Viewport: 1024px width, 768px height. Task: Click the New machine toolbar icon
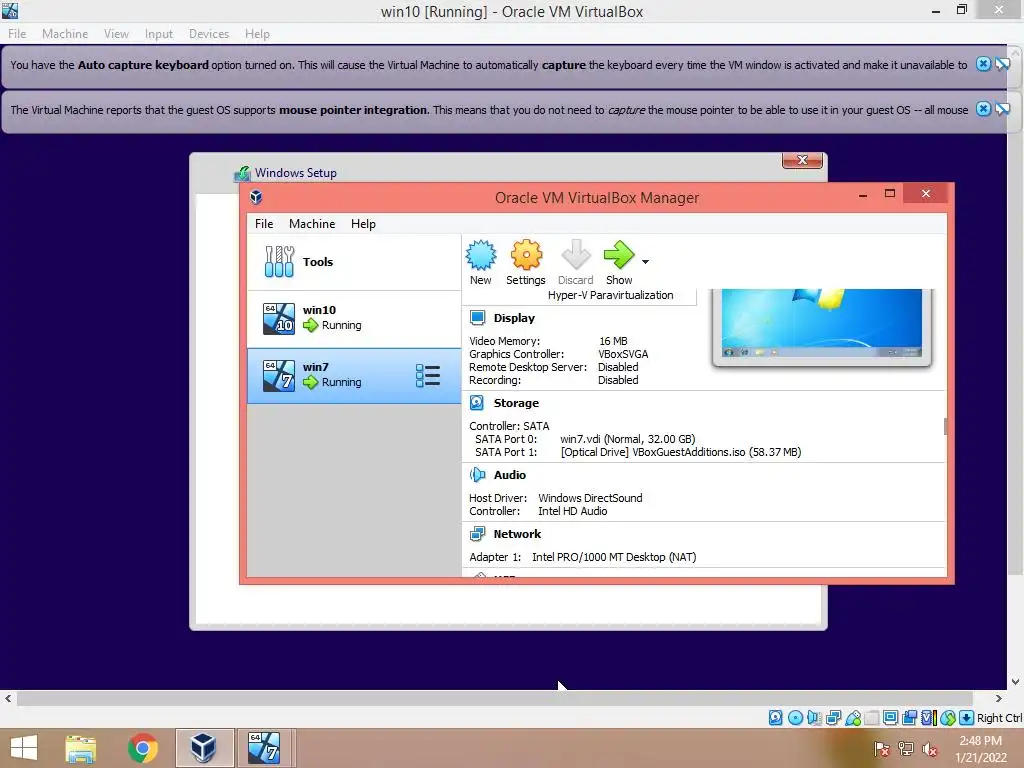481,263
